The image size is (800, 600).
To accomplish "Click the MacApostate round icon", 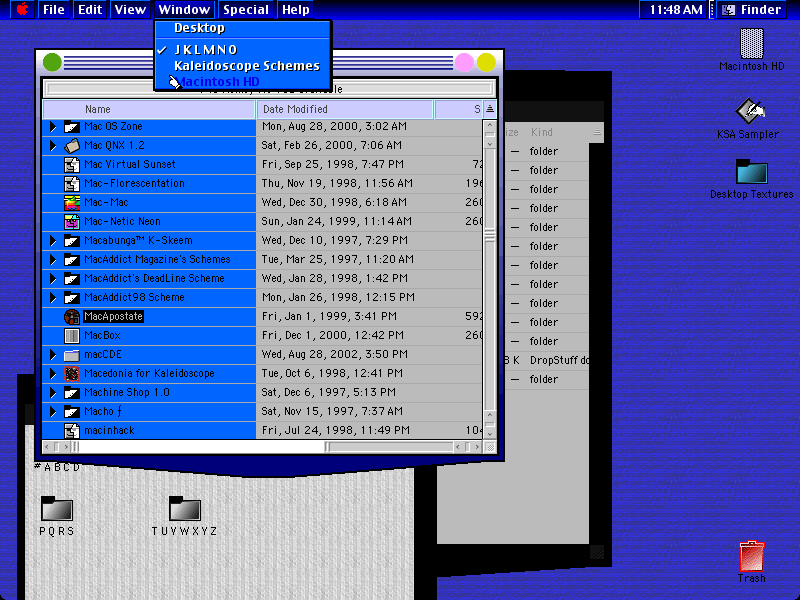I will [72, 316].
